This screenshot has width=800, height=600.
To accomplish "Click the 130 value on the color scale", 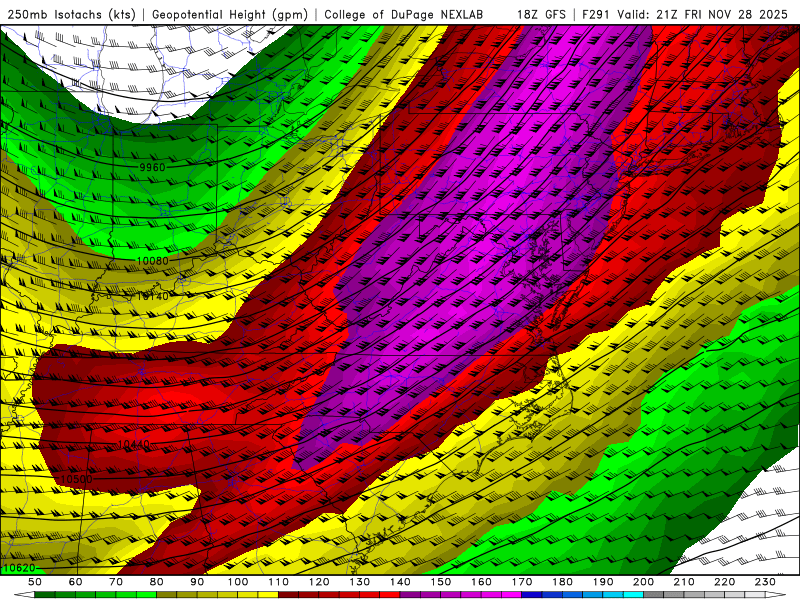I will tap(359, 582).
